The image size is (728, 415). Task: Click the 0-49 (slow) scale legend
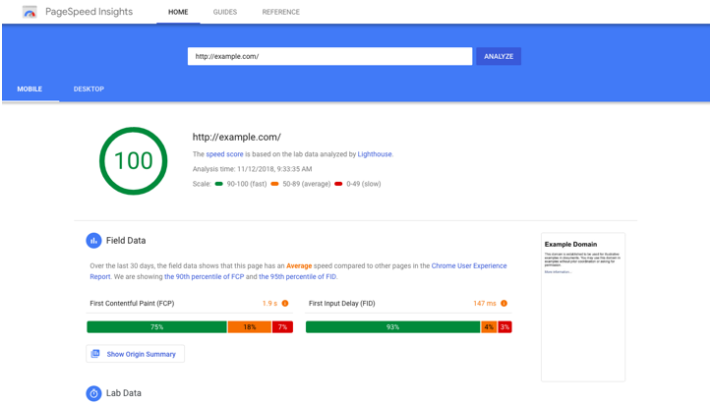coord(358,184)
